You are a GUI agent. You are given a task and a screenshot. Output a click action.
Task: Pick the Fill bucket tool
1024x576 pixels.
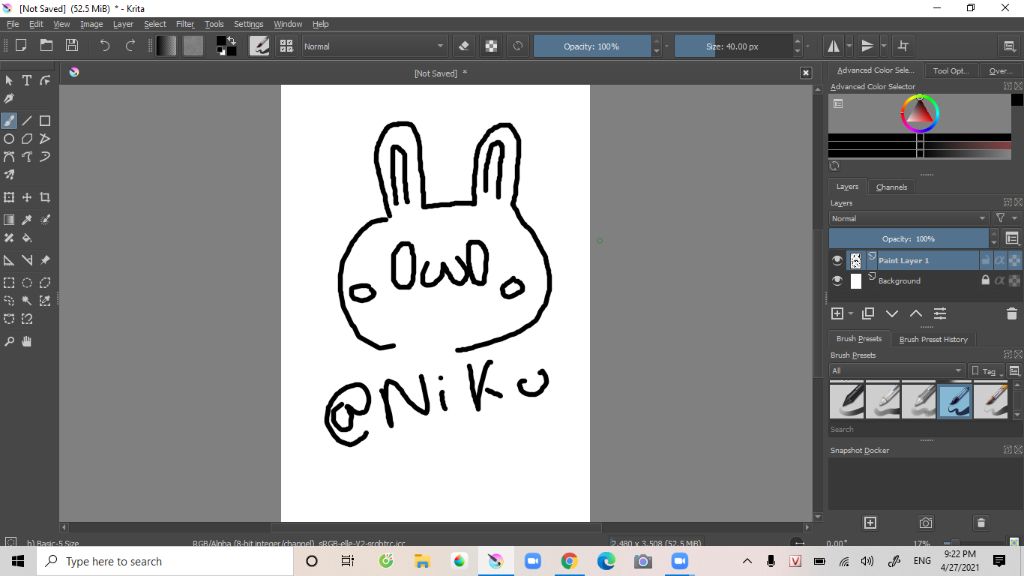[x=27, y=238]
